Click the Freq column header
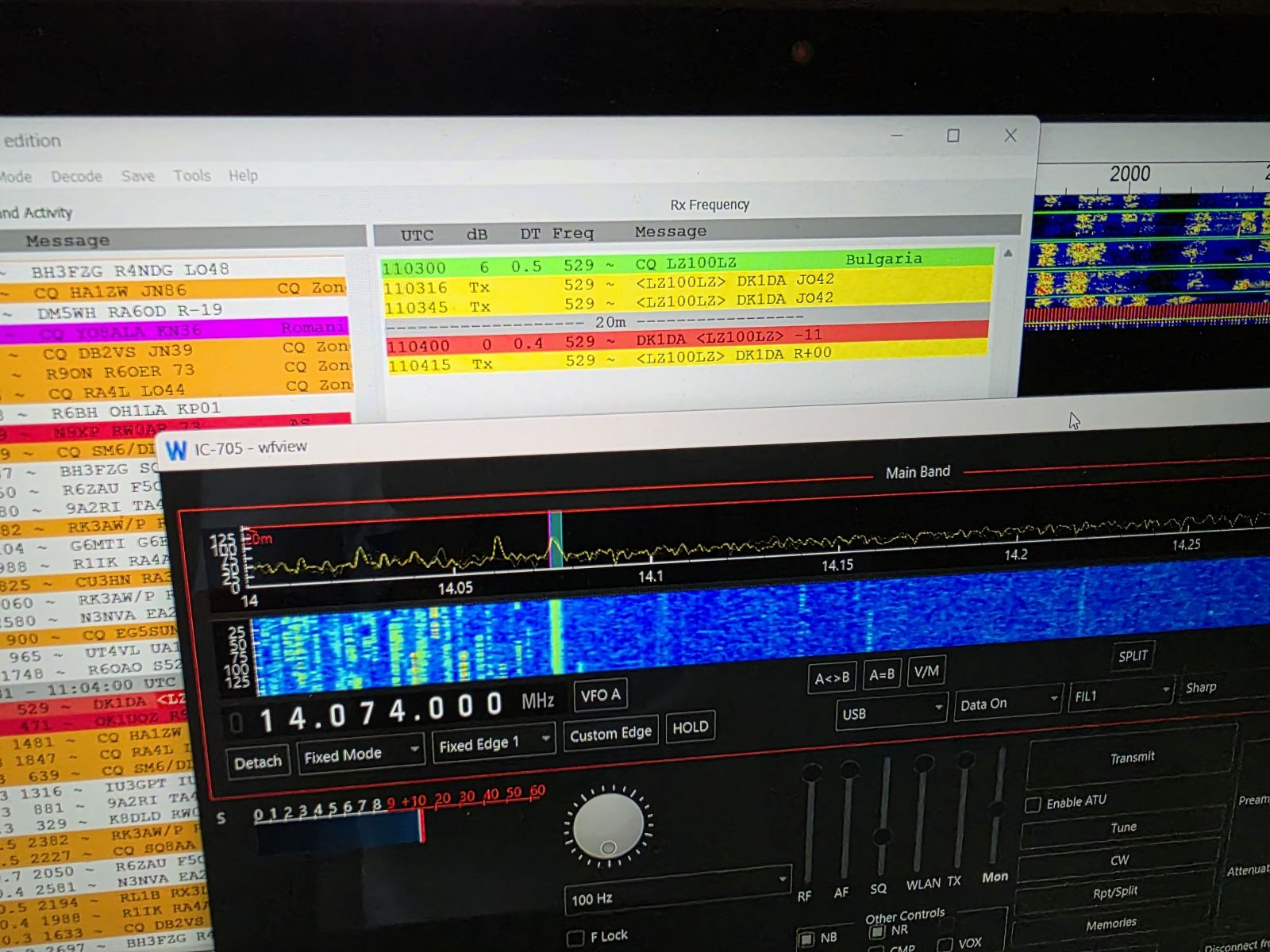Image resolution: width=1270 pixels, height=952 pixels. 573,233
